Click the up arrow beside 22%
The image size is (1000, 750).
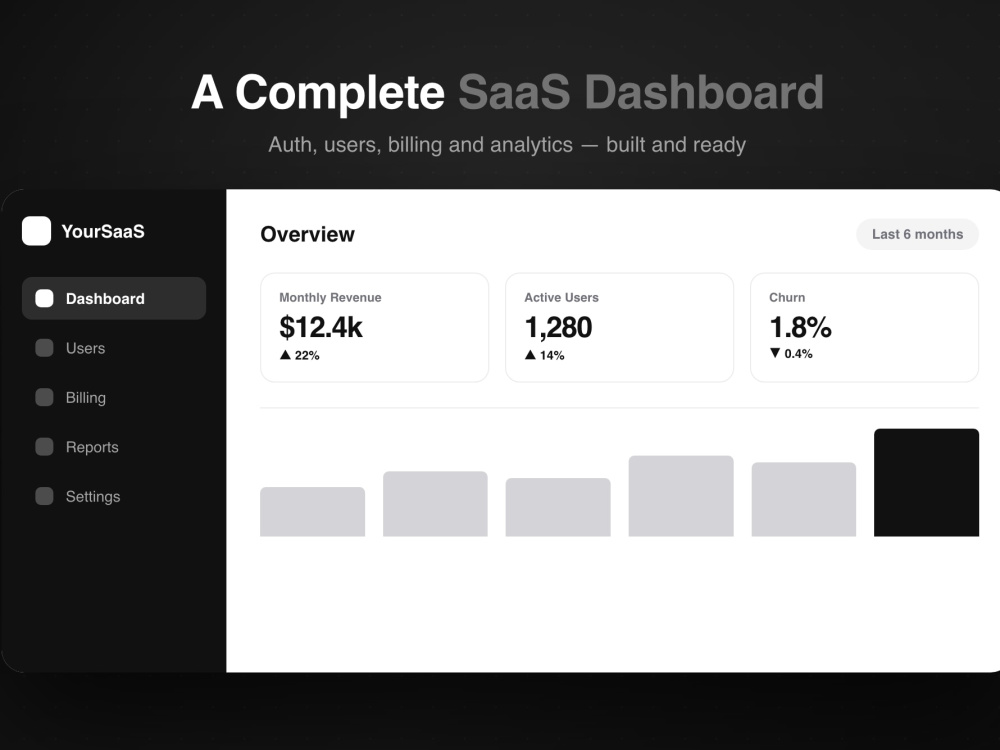[285, 355]
